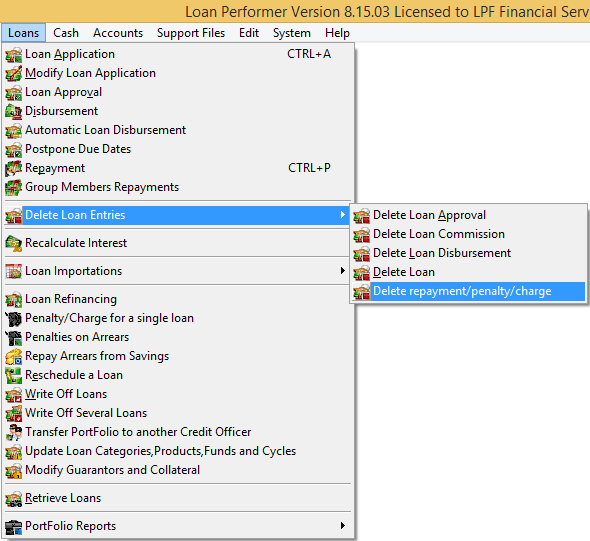The width and height of the screenshot is (590, 541).
Task: Click the Transfer PortFolio credit officer icon
Action: [14, 432]
